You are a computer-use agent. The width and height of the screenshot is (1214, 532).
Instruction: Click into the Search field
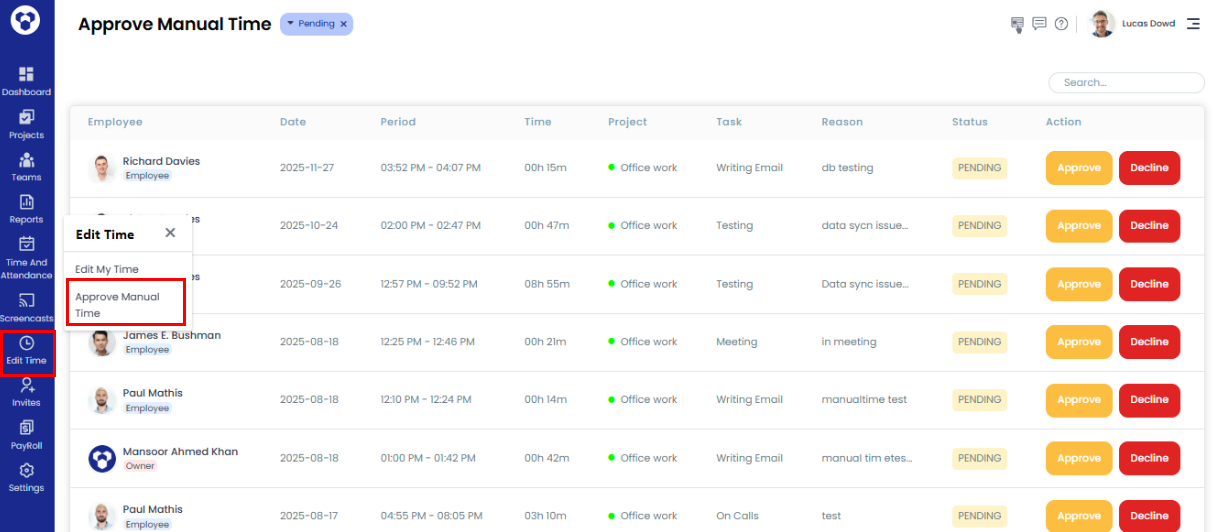click(x=1126, y=83)
